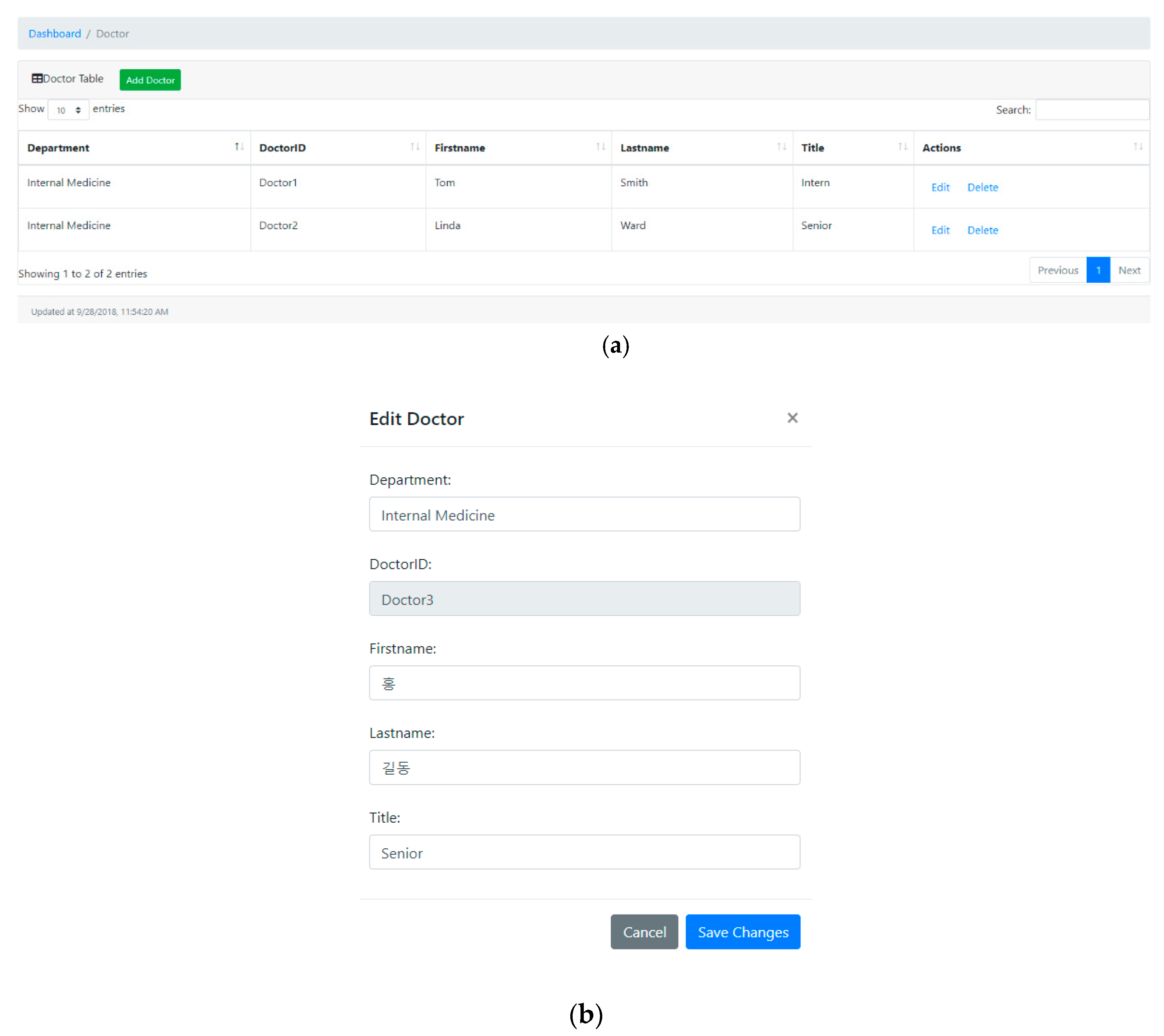1164x1036 pixels.
Task: Select the Ward lastname cell
Action: (702, 230)
